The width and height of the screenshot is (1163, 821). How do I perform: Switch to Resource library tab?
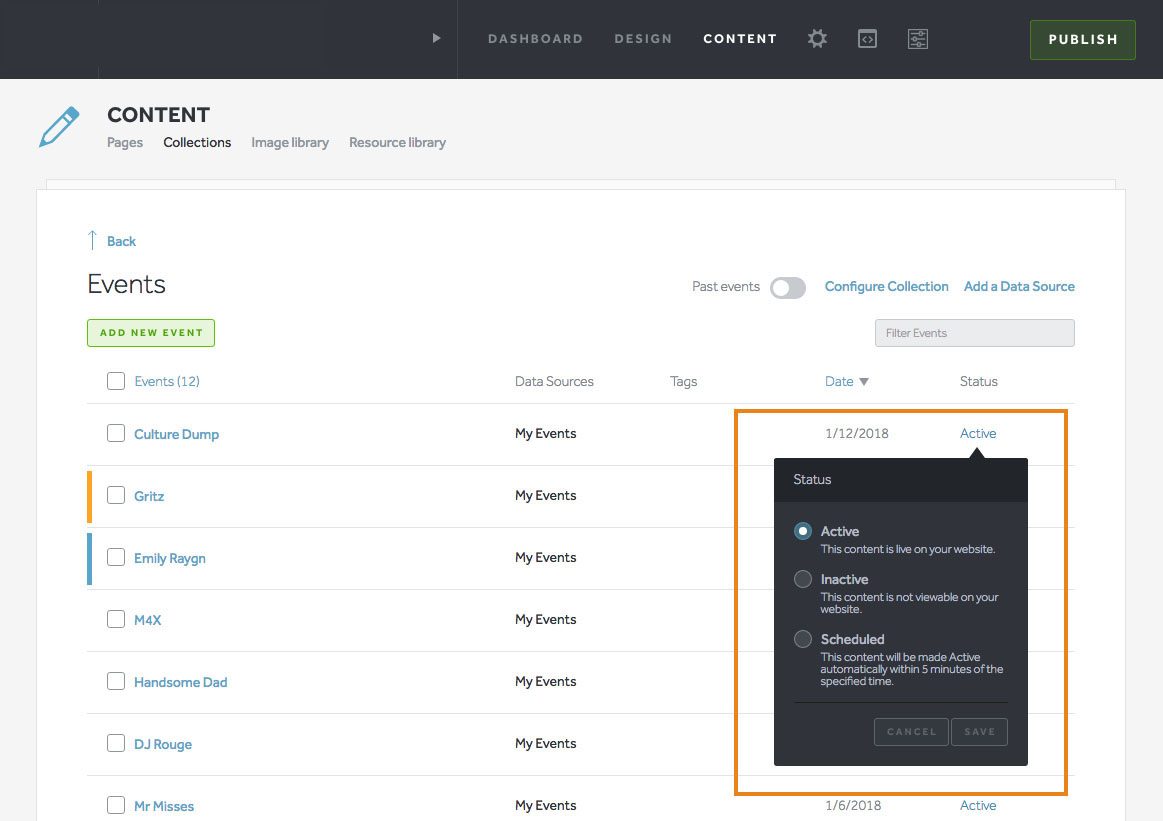pyautogui.click(x=398, y=142)
